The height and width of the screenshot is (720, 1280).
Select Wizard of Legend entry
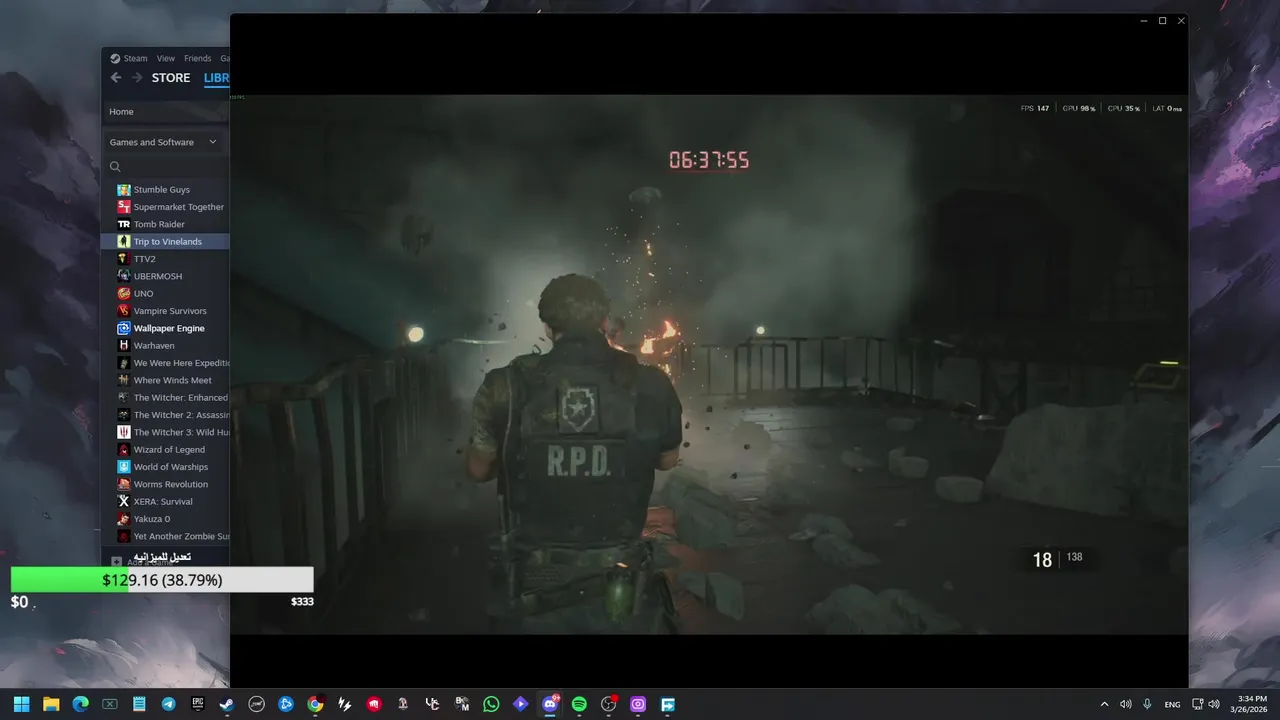pos(165,450)
